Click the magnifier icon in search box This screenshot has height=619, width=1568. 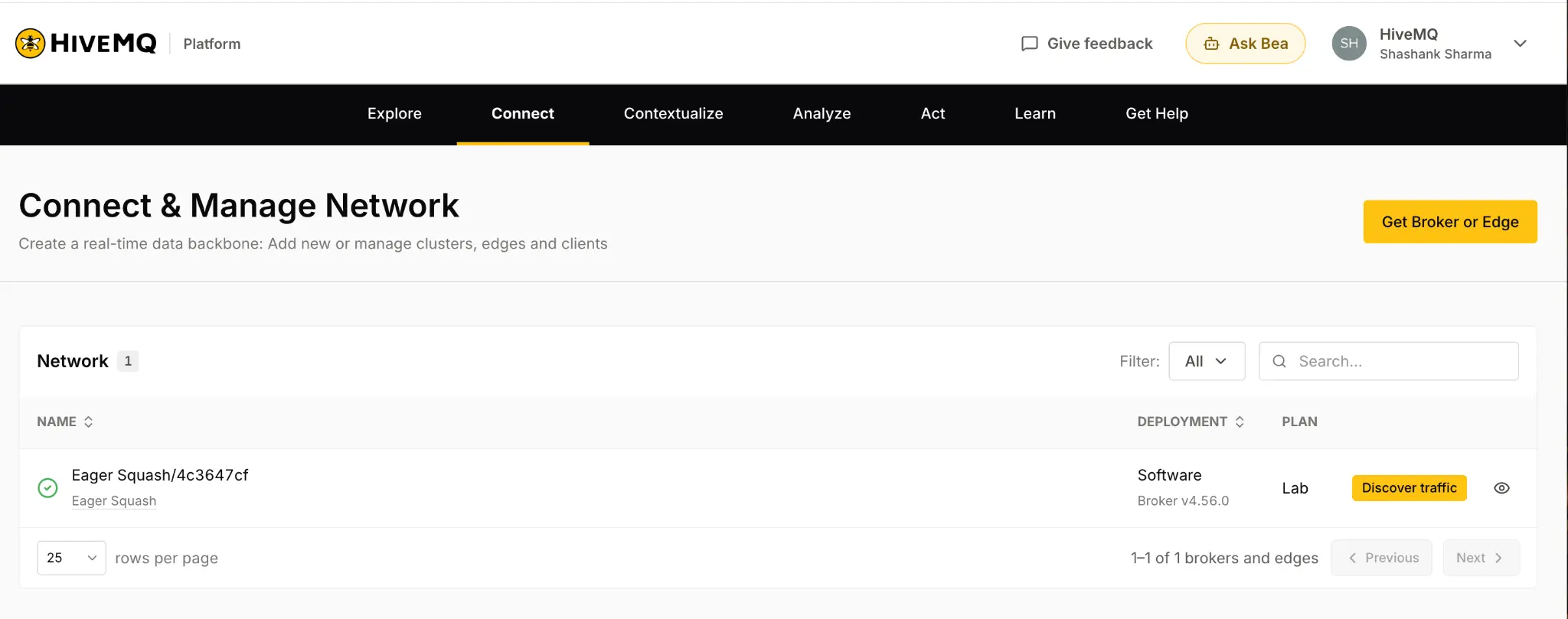pyautogui.click(x=1279, y=361)
